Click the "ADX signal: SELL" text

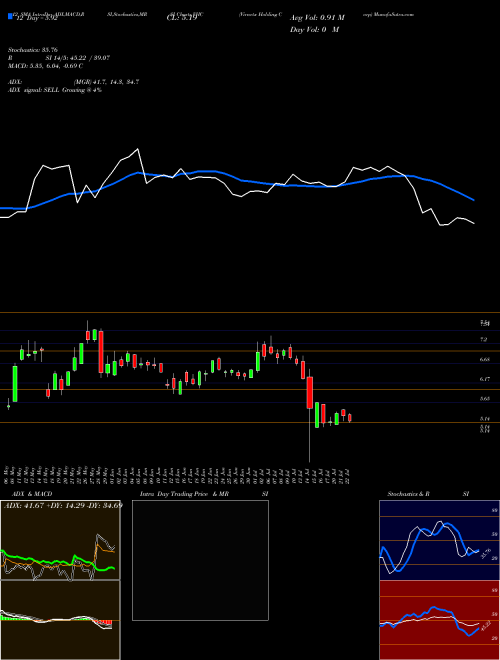(x=34, y=90)
